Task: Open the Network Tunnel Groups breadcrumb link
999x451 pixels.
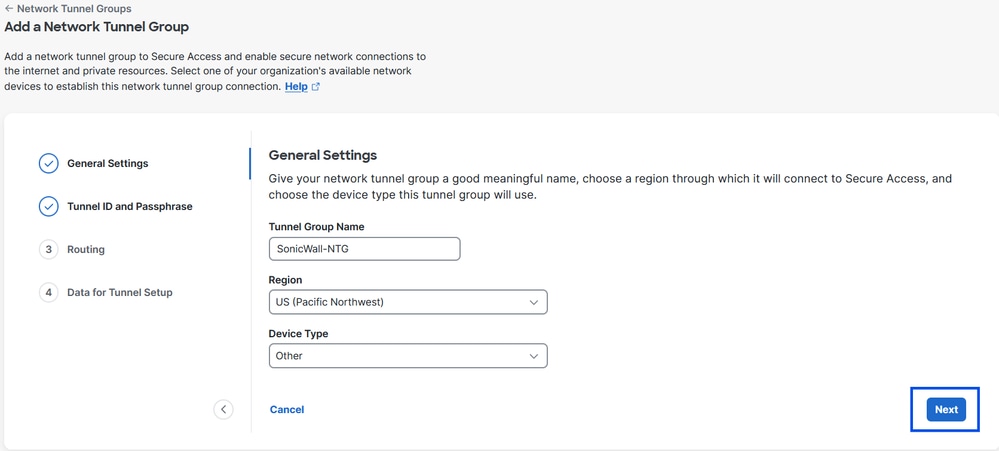Action: point(74,8)
